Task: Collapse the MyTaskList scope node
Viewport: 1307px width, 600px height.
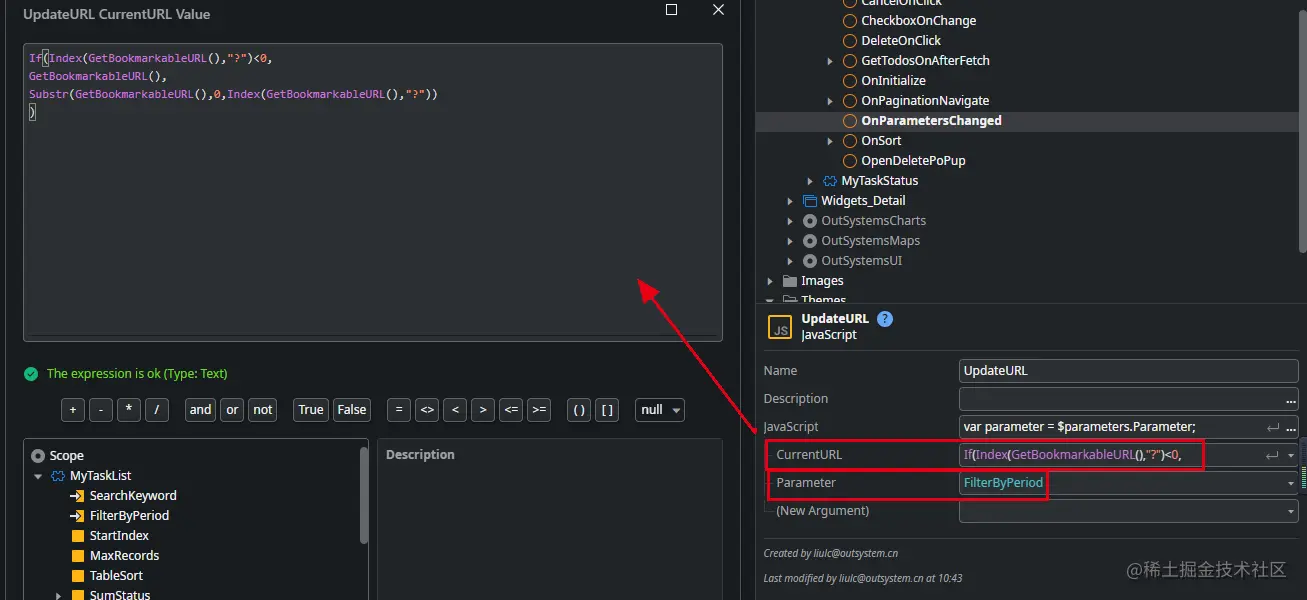Action: (x=38, y=476)
